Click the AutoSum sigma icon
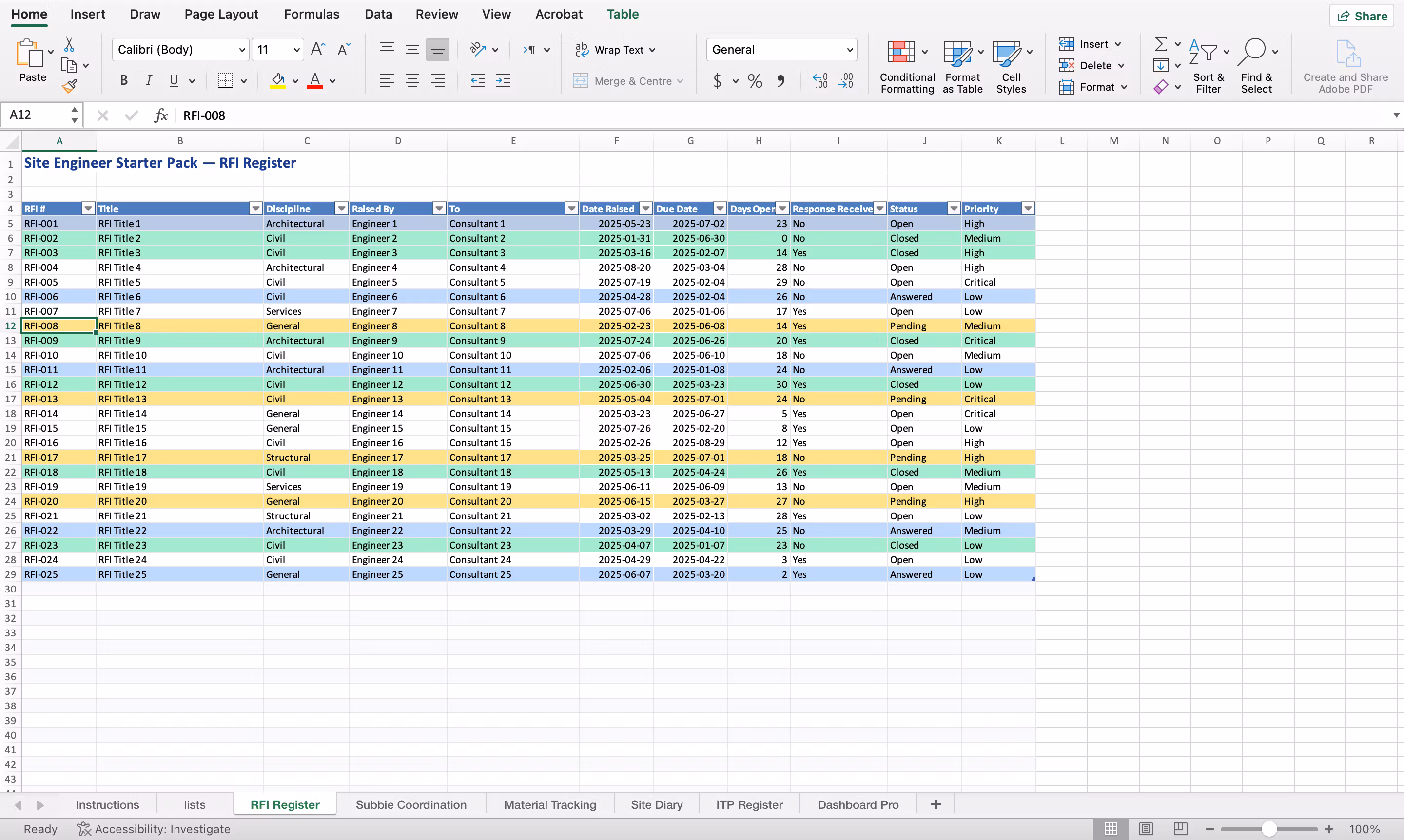Screen dimensions: 1404x840 [x=1160, y=44]
